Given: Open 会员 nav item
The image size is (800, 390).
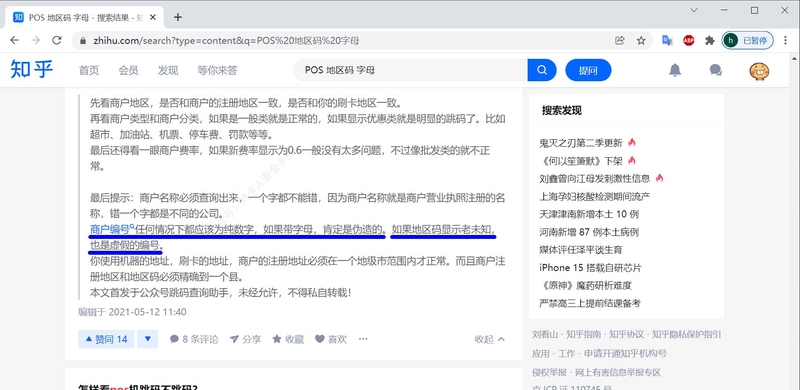Looking at the screenshot, I should pyautogui.click(x=129, y=70).
